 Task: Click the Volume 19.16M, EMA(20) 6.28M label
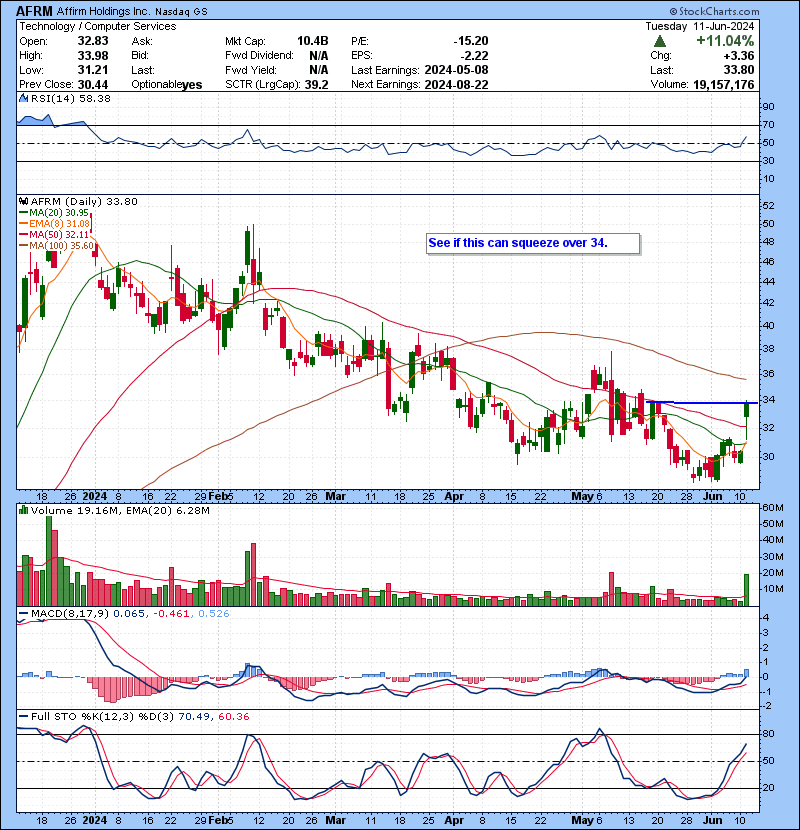120,511
